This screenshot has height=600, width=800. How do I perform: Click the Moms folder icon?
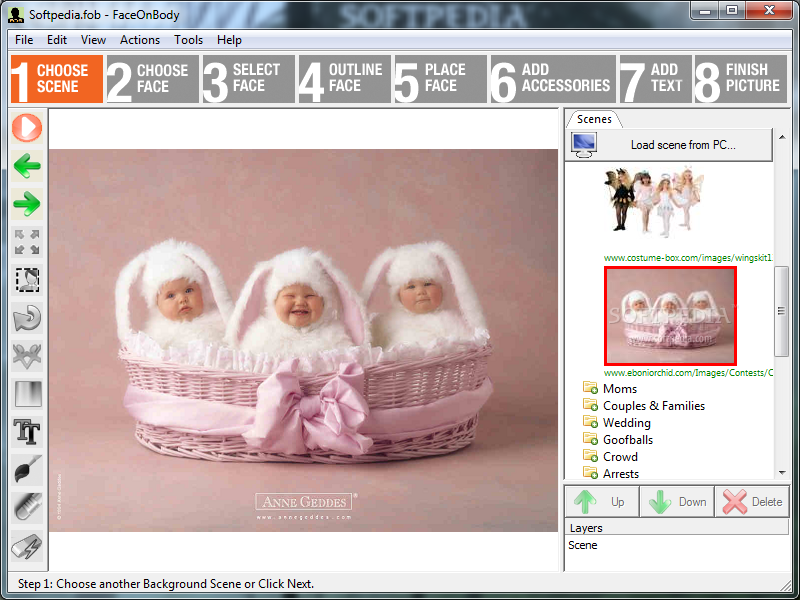click(x=590, y=388)
